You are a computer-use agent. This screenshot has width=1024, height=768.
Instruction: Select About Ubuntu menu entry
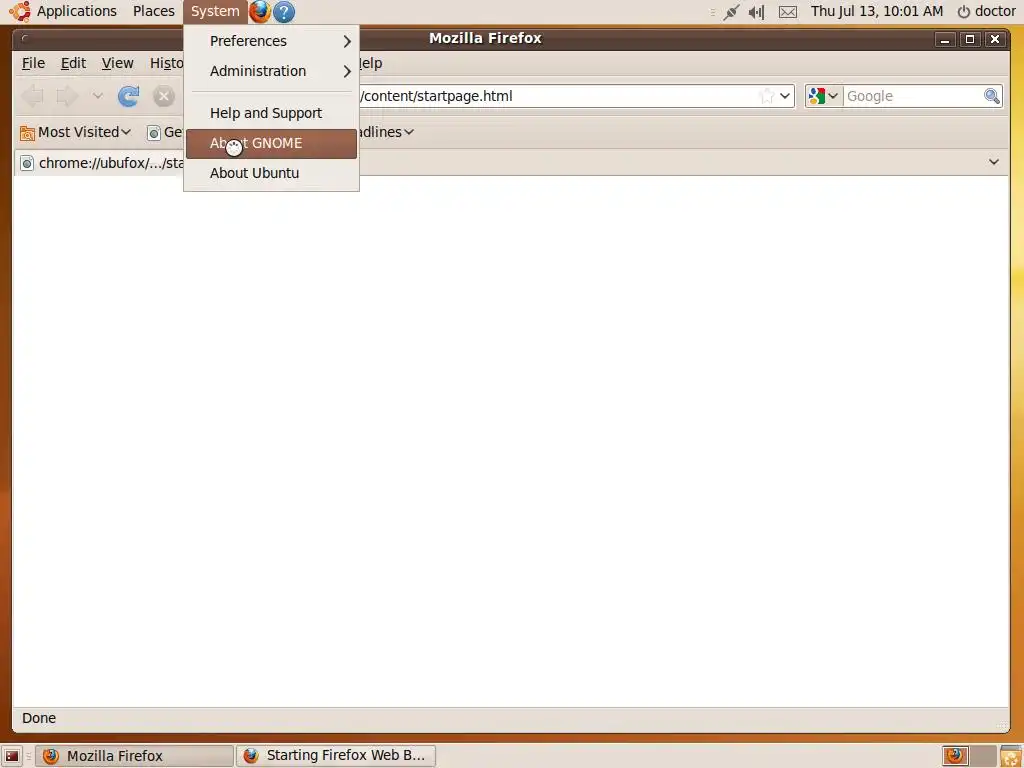click(272, 173)
